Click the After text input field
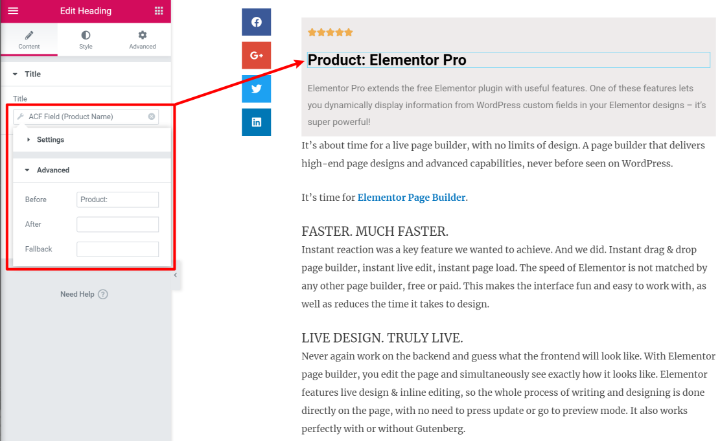Viewport: 720px width, 441px height. (x=117, y=224)
